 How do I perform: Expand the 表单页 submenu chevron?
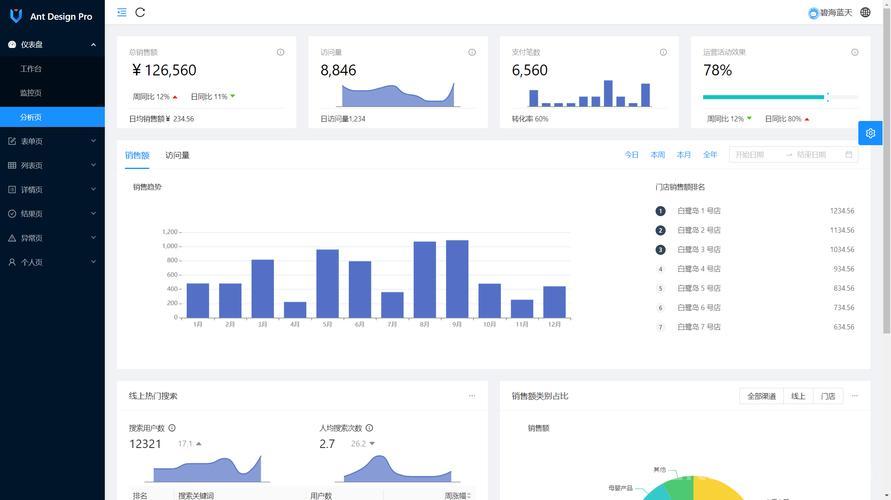point(93,141)
